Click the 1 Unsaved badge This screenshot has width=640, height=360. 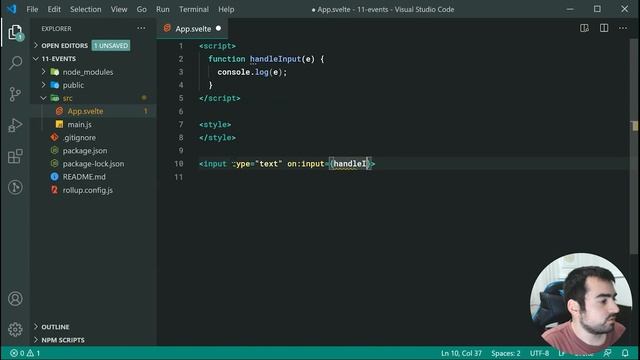[111, 45]
